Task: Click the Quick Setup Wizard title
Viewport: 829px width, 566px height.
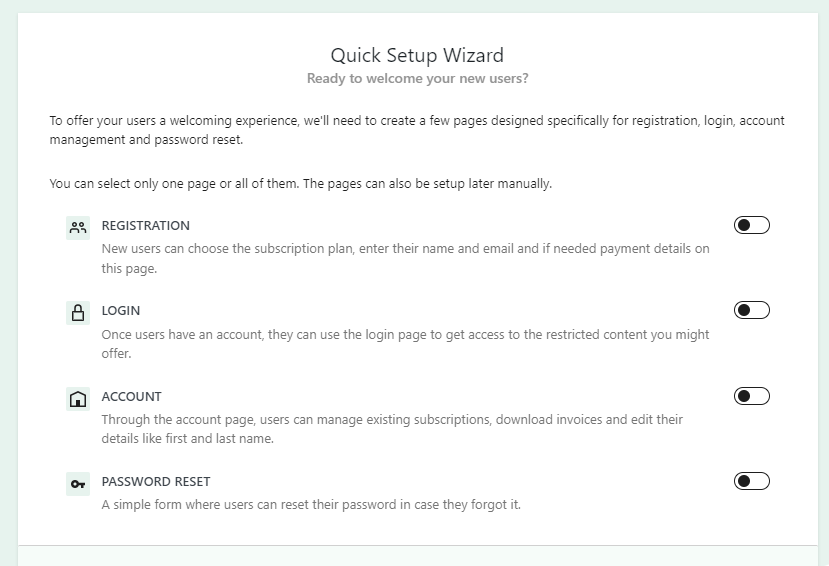Action: pyautogui.click(x=417, y=55)
